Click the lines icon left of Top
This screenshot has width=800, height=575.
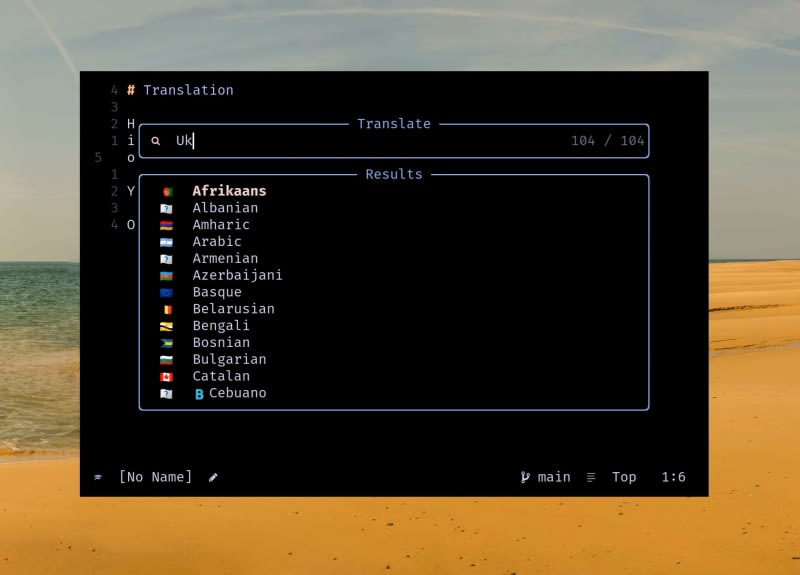point(591,477)
